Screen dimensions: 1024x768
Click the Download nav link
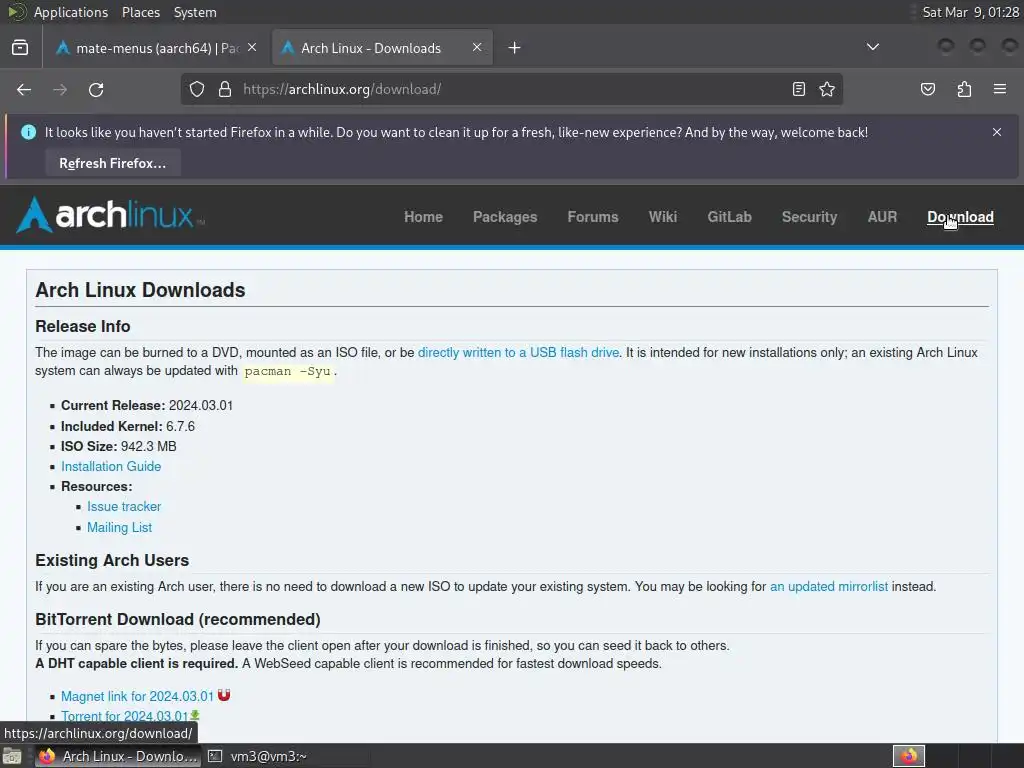point(960,217)
